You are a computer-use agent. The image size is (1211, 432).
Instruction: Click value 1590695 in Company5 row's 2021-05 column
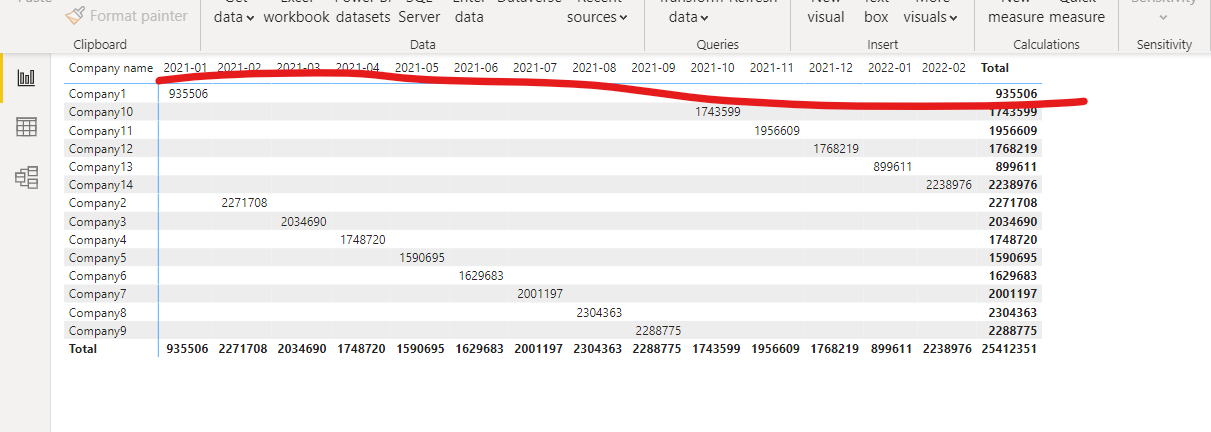[x=422, y=257]
